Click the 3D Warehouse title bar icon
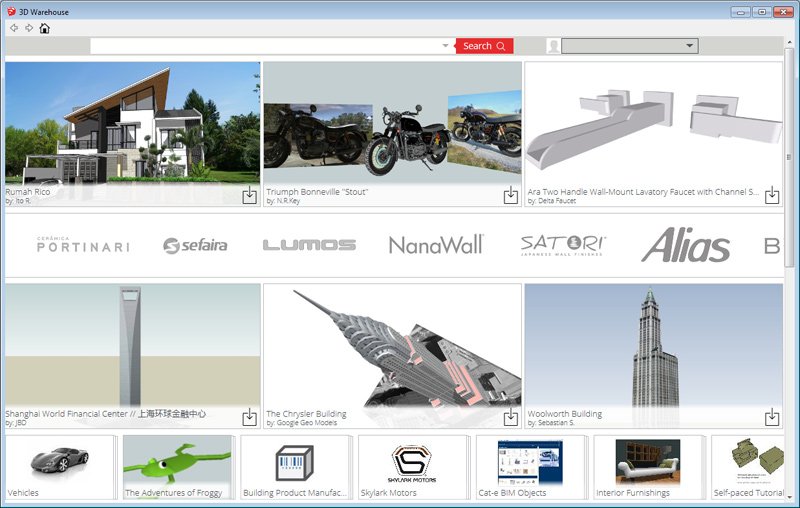The height and width of the screenshot is (508, 800). [x=11, y=11]
